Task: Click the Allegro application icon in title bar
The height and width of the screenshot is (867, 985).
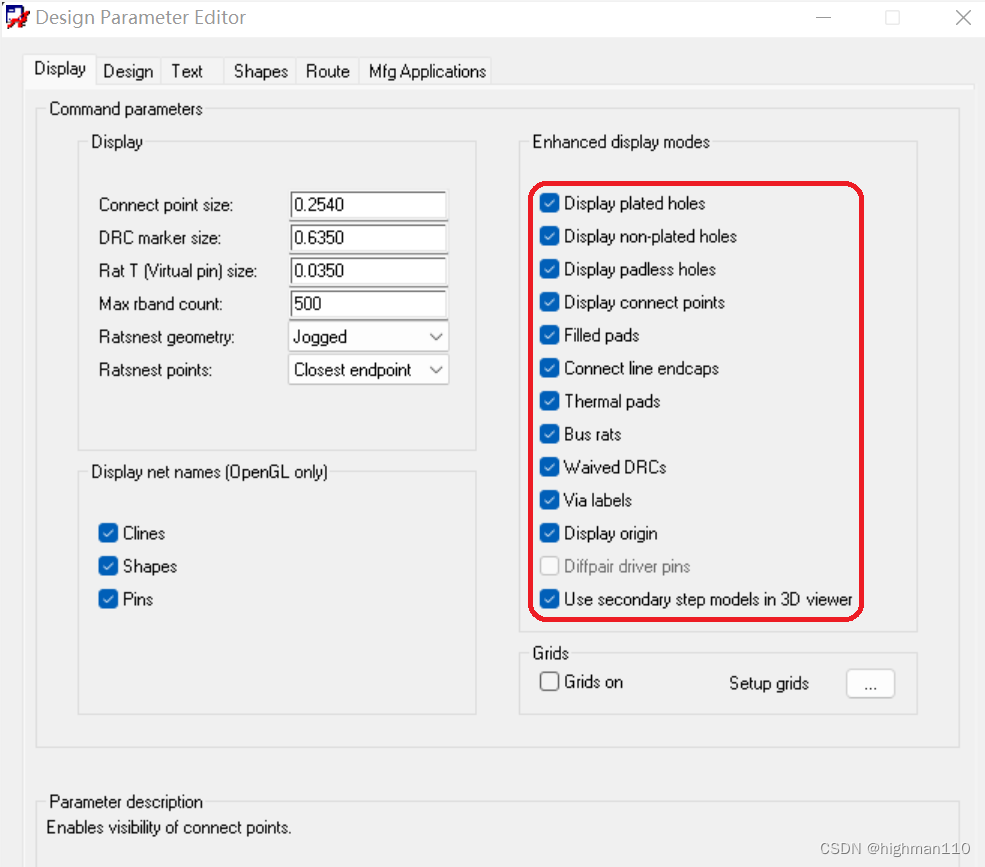Action: 17,17
